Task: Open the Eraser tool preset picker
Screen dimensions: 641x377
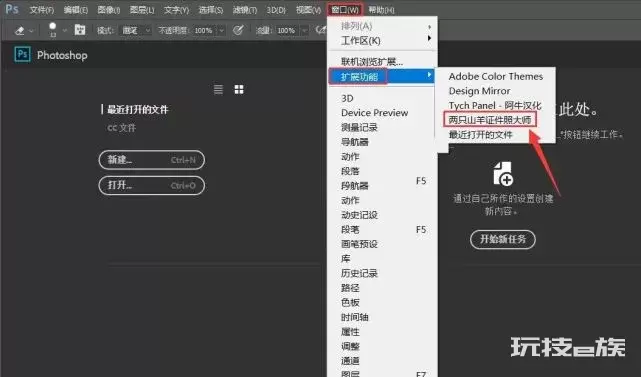Action: (x=19, y=30)
